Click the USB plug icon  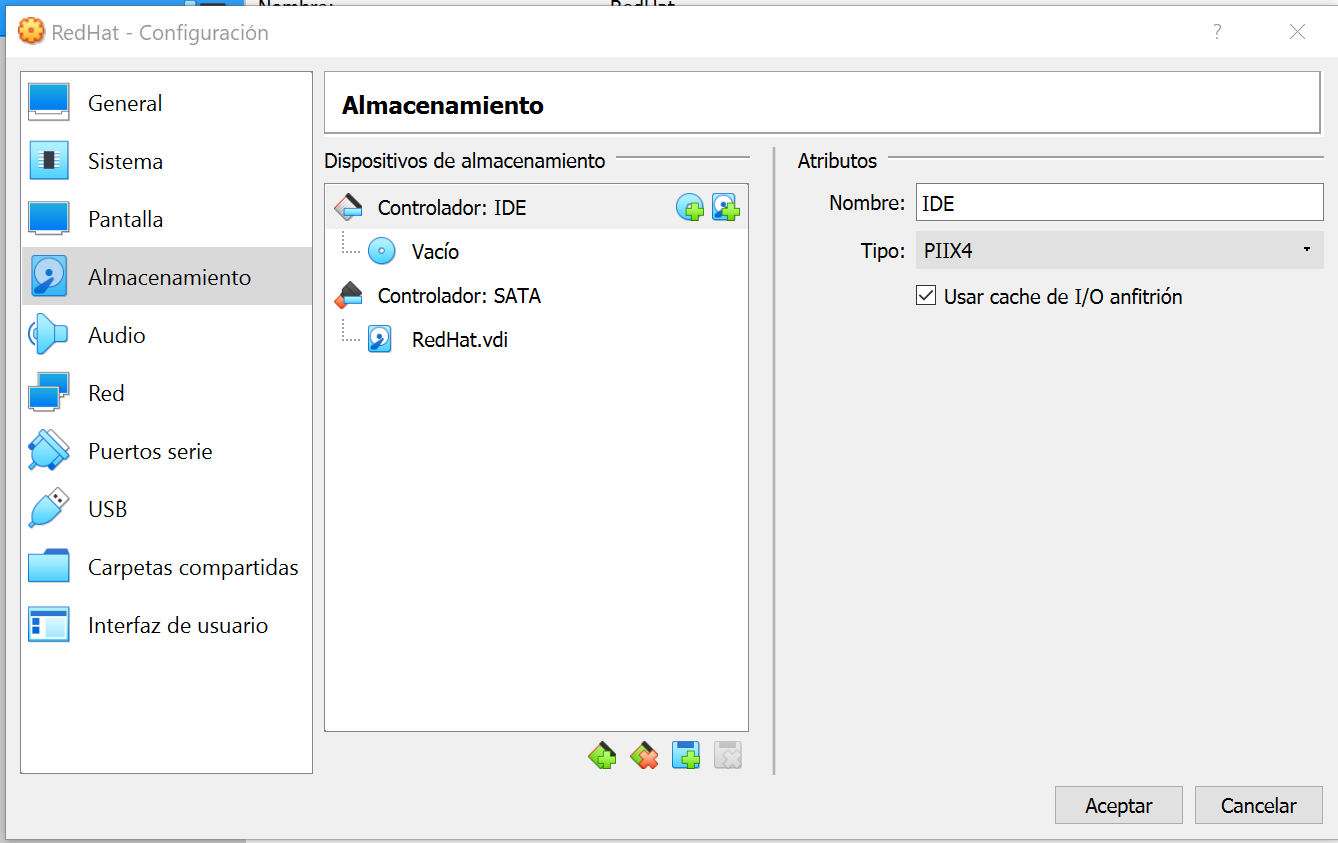point(49,509)
